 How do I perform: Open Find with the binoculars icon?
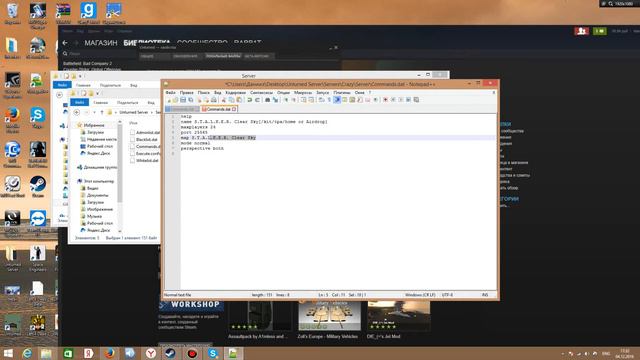(x=267, y=100)
